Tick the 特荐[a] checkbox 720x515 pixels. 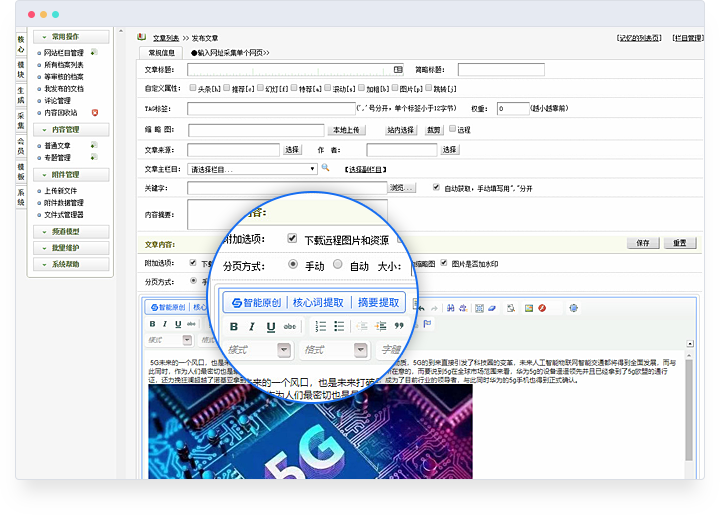[294, 88]
